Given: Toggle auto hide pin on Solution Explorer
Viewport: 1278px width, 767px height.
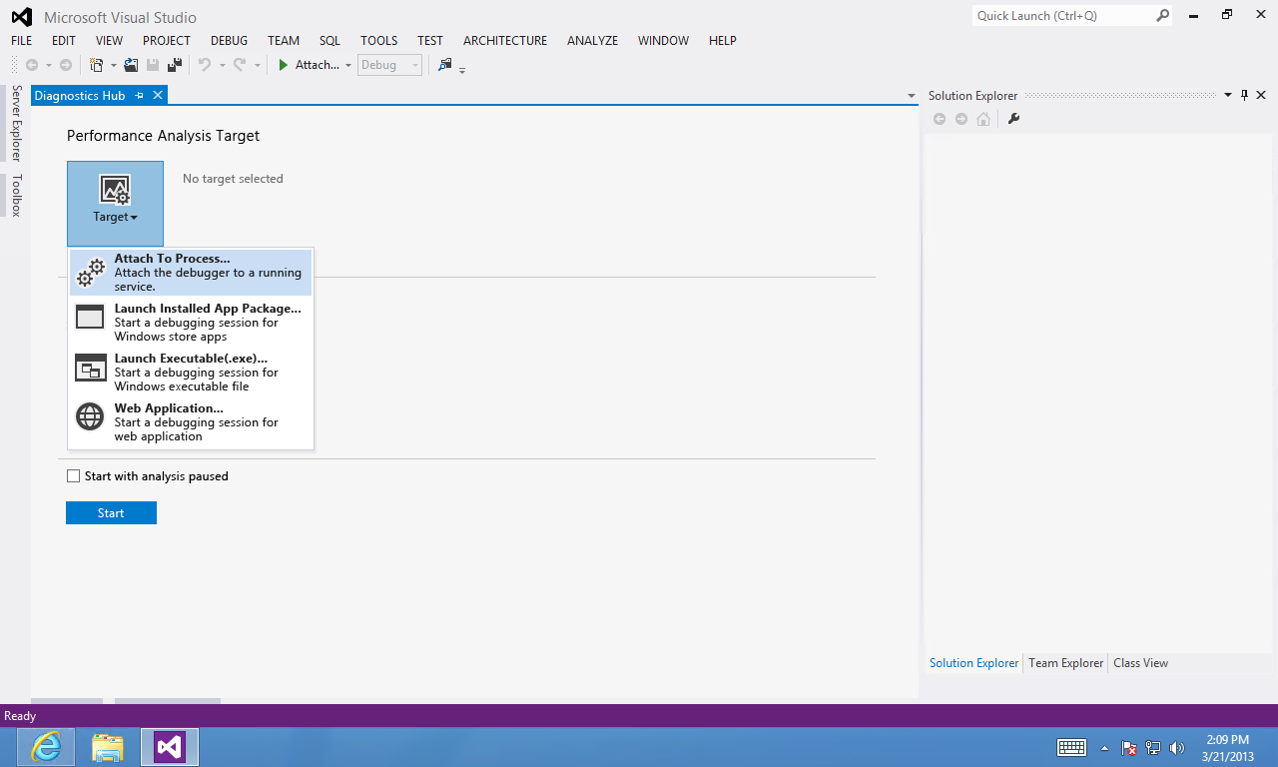Looking at the screenshot, I should pos(1244,95).
